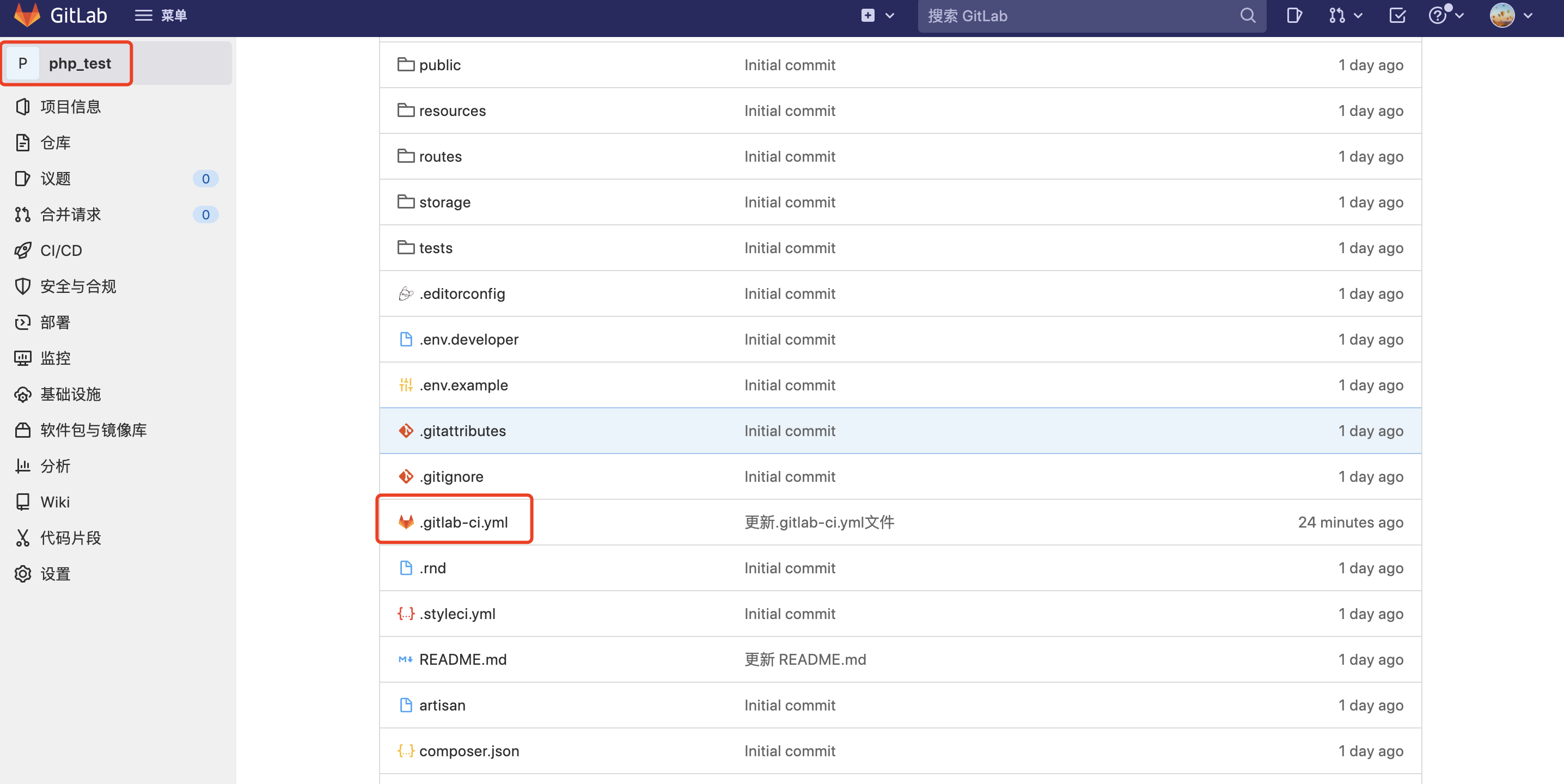Open the merge requests icon in top bar

point(1337,15)
